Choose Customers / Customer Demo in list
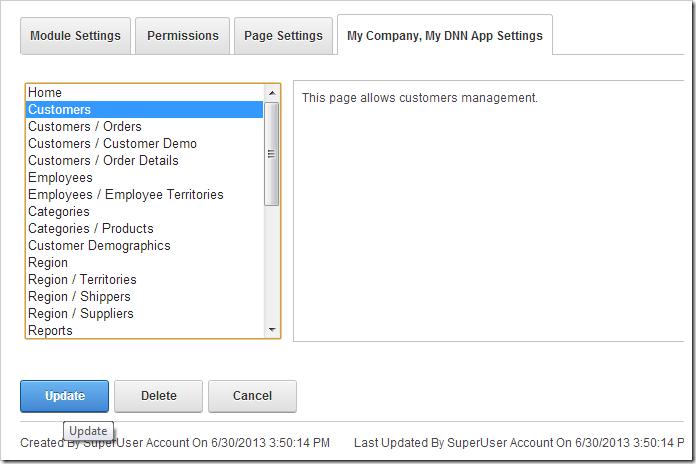The width and height of the screenshot is (696, 464). 145,143
